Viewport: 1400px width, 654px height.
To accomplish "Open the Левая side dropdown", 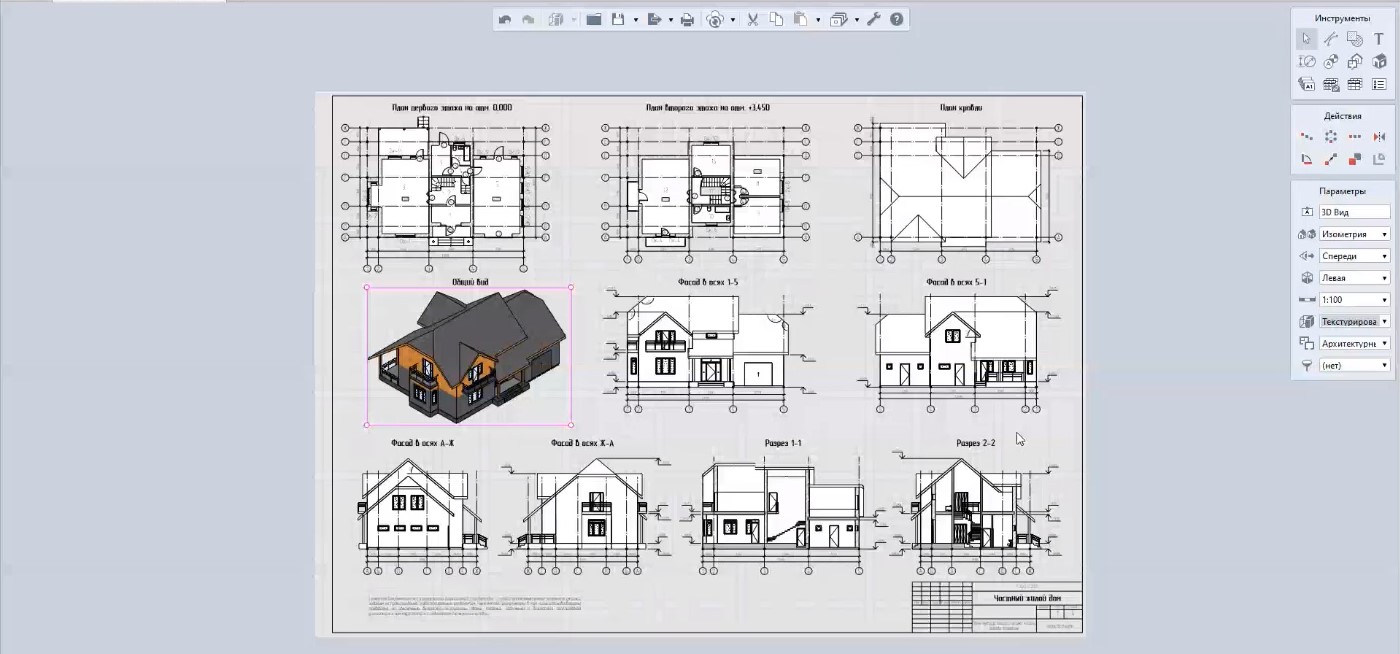I will [x=1355, y=278].
